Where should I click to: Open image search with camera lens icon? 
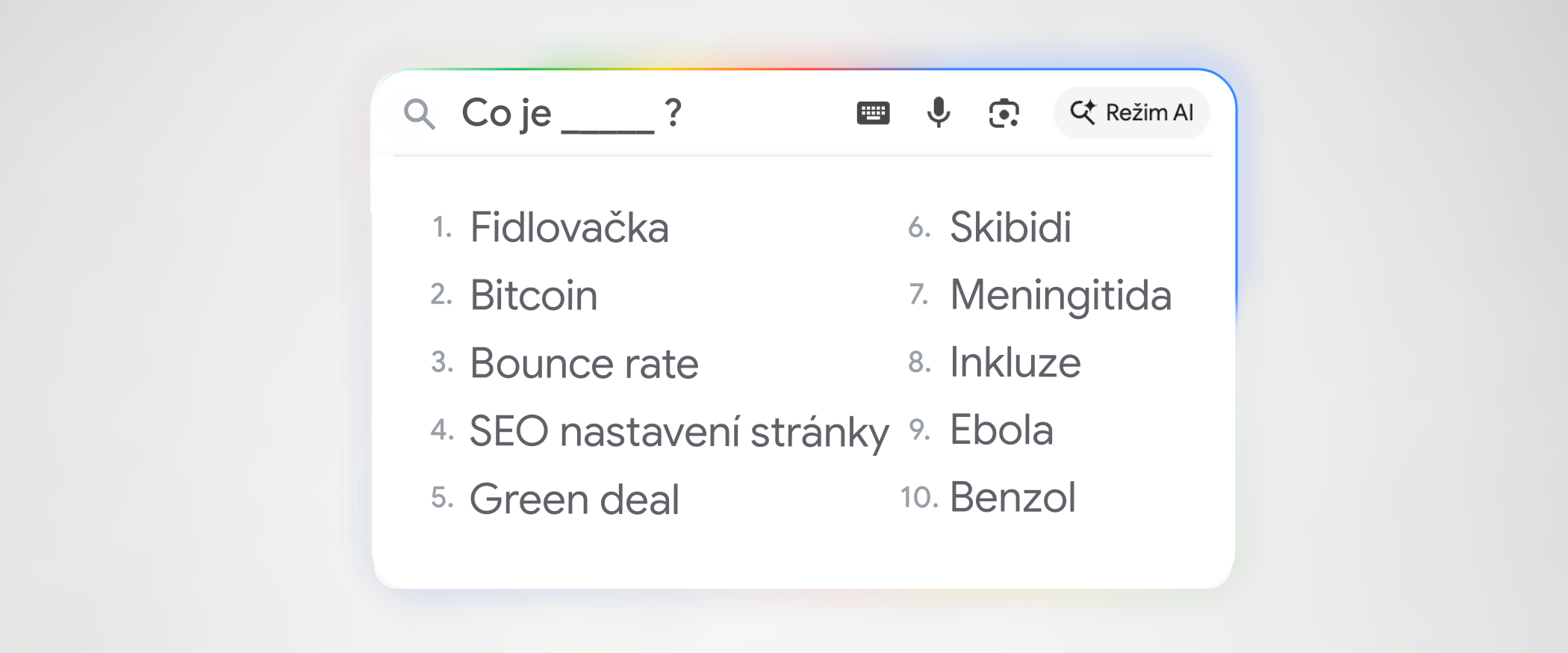[1004, 114]
